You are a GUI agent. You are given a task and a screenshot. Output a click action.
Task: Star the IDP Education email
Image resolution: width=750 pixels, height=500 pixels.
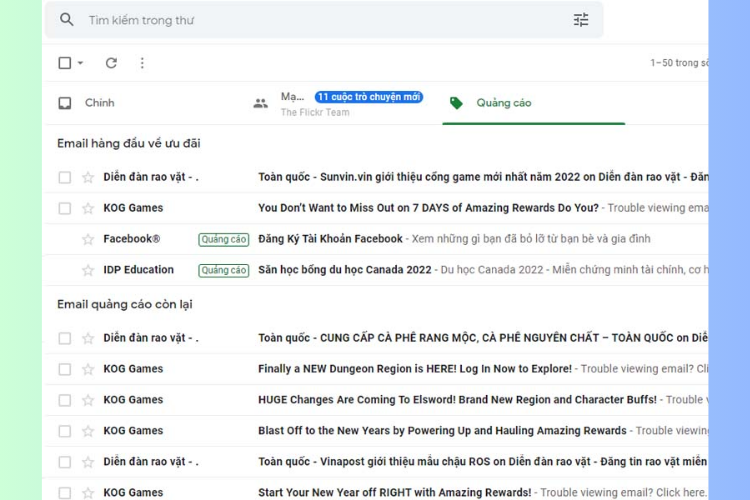click(x=87, y=270)
